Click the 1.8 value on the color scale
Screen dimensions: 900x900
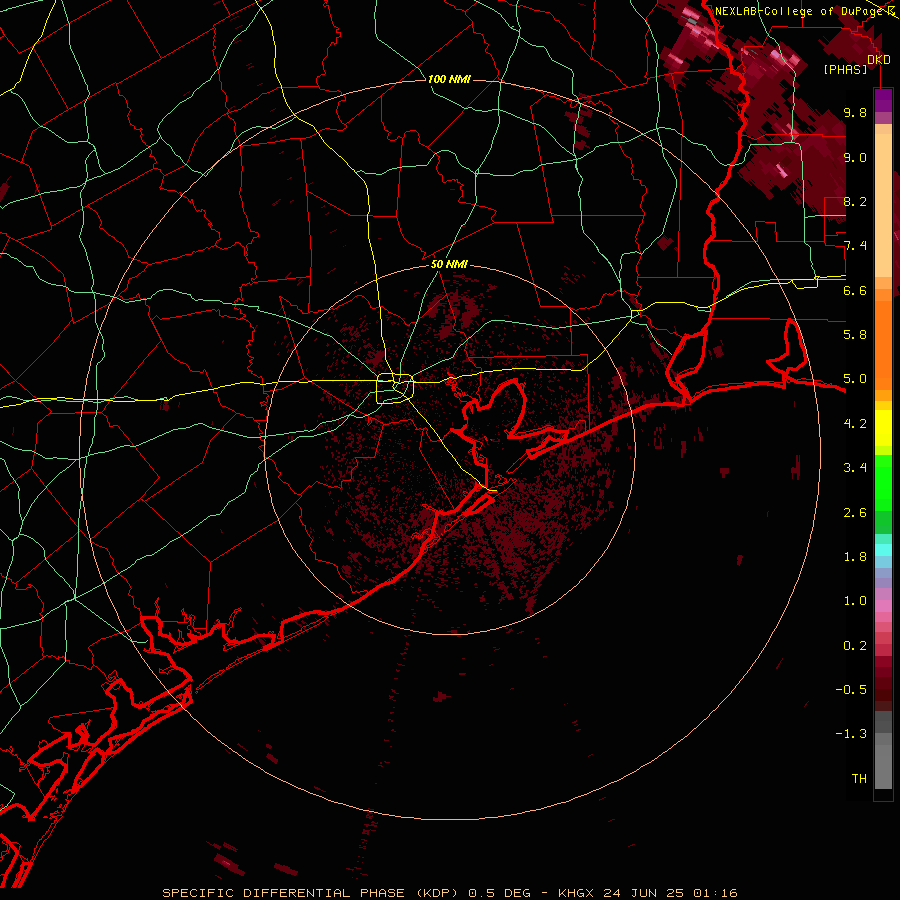click(855, 557)
